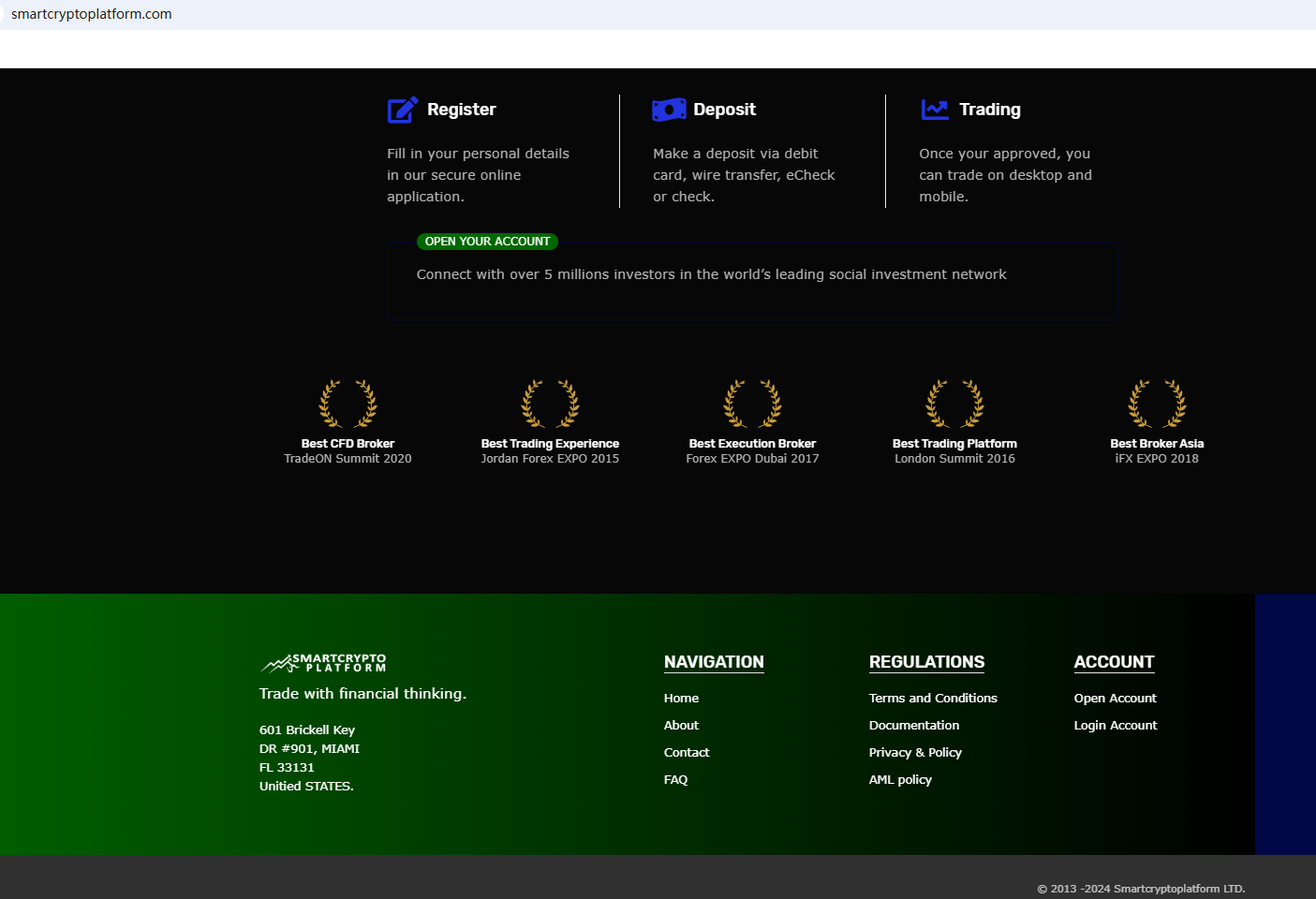Click the Best Trading Platform laurel wreath
Viewport: 1316px width, 899px height.
pyautogui.click(x=954, y=404)
